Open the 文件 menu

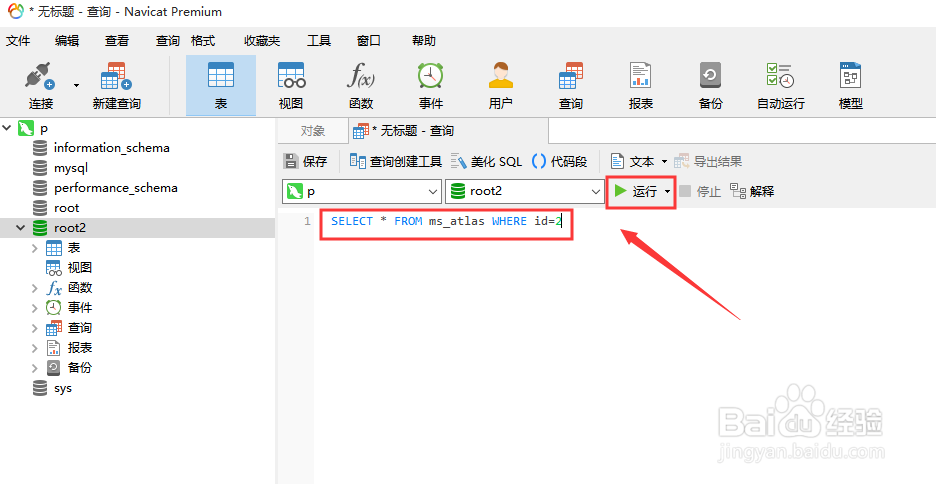point(18,41)
